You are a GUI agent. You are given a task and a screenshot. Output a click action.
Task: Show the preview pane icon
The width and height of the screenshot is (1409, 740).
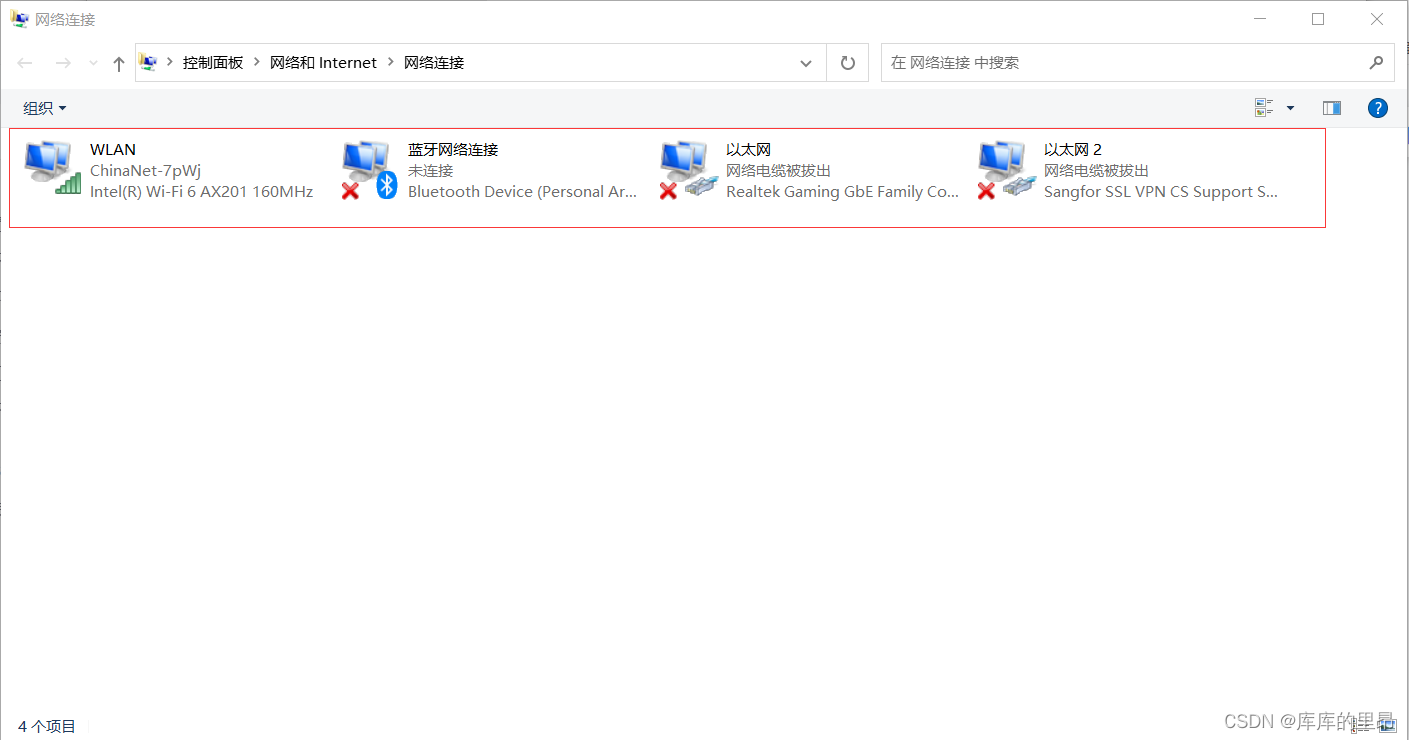[1331, 107]
